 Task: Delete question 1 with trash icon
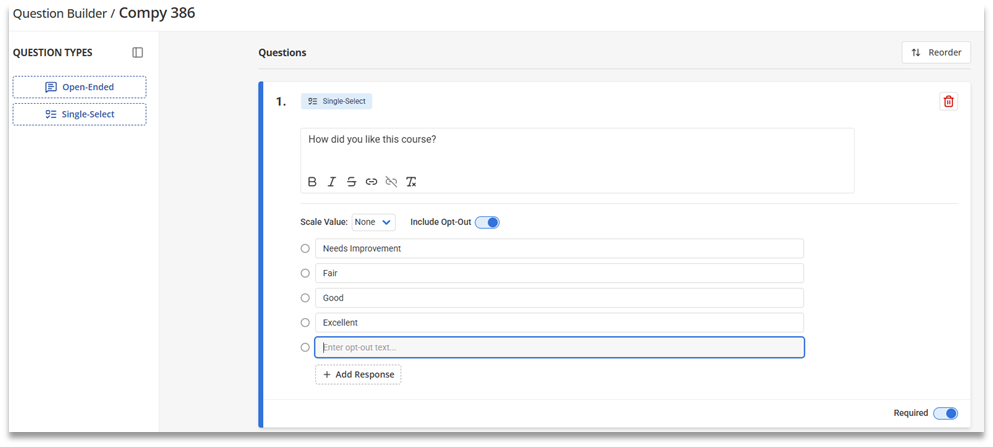(948, 101)
